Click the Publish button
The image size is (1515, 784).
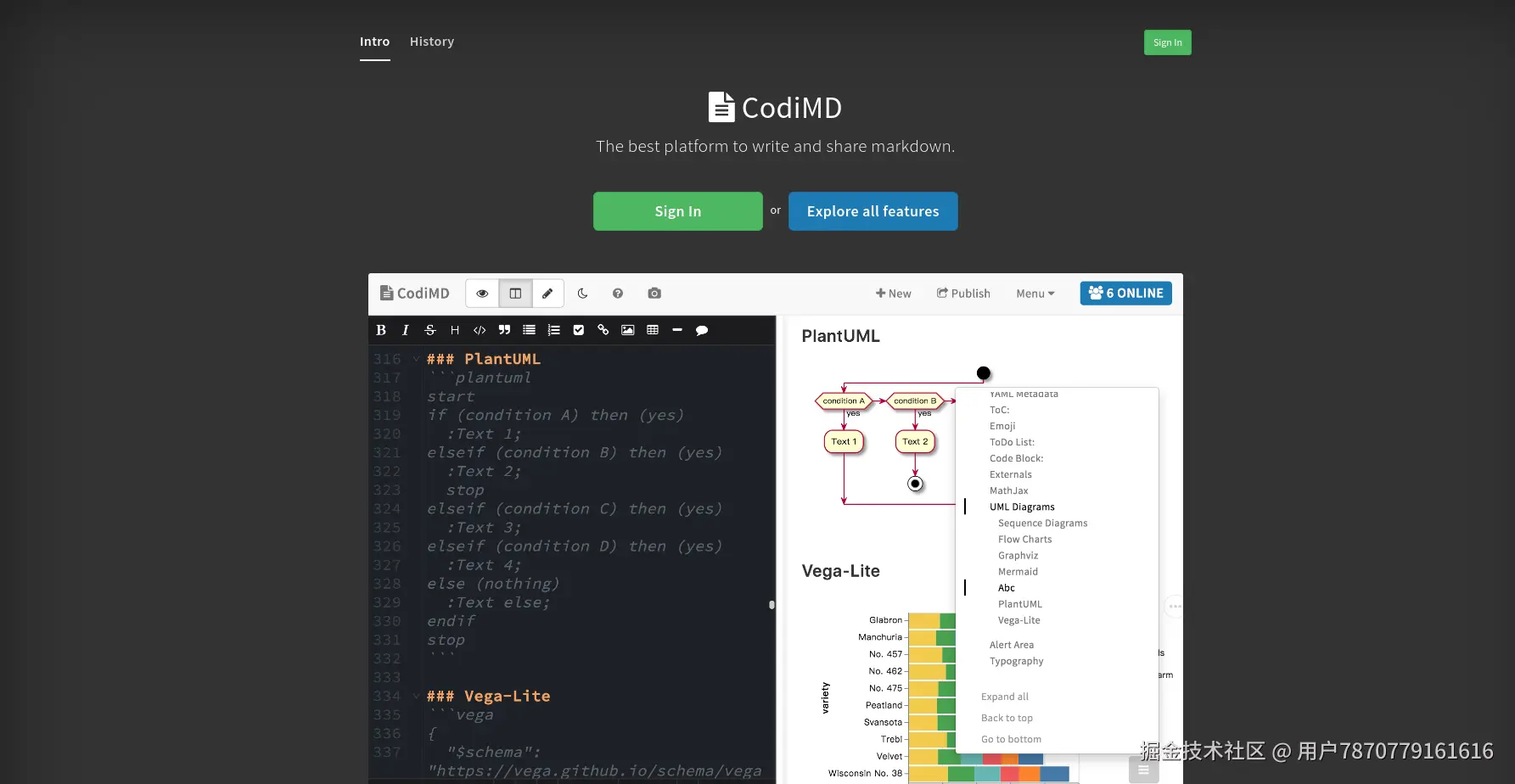coord(963,294)
